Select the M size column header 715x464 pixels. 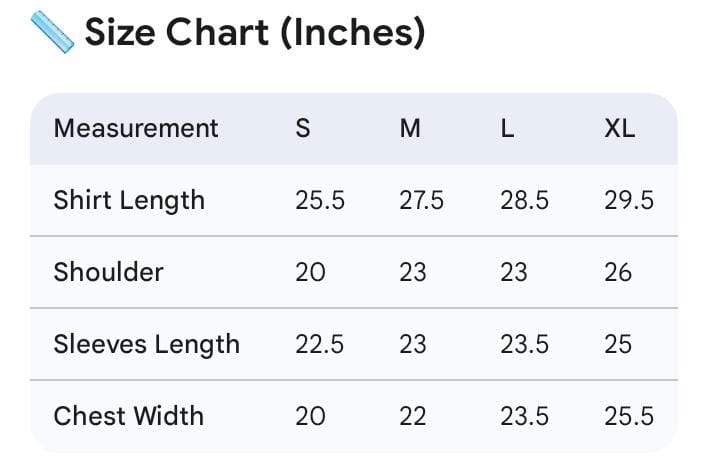pos(410,129)
